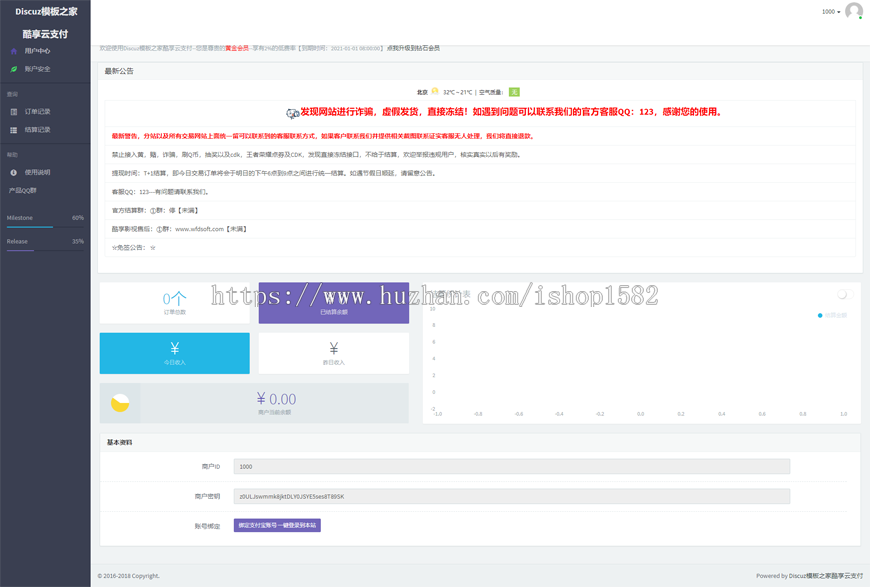This screenshot has height=587, width=870.
Task: Open the user avatar icon at top right
Action: tap(853, 11)
